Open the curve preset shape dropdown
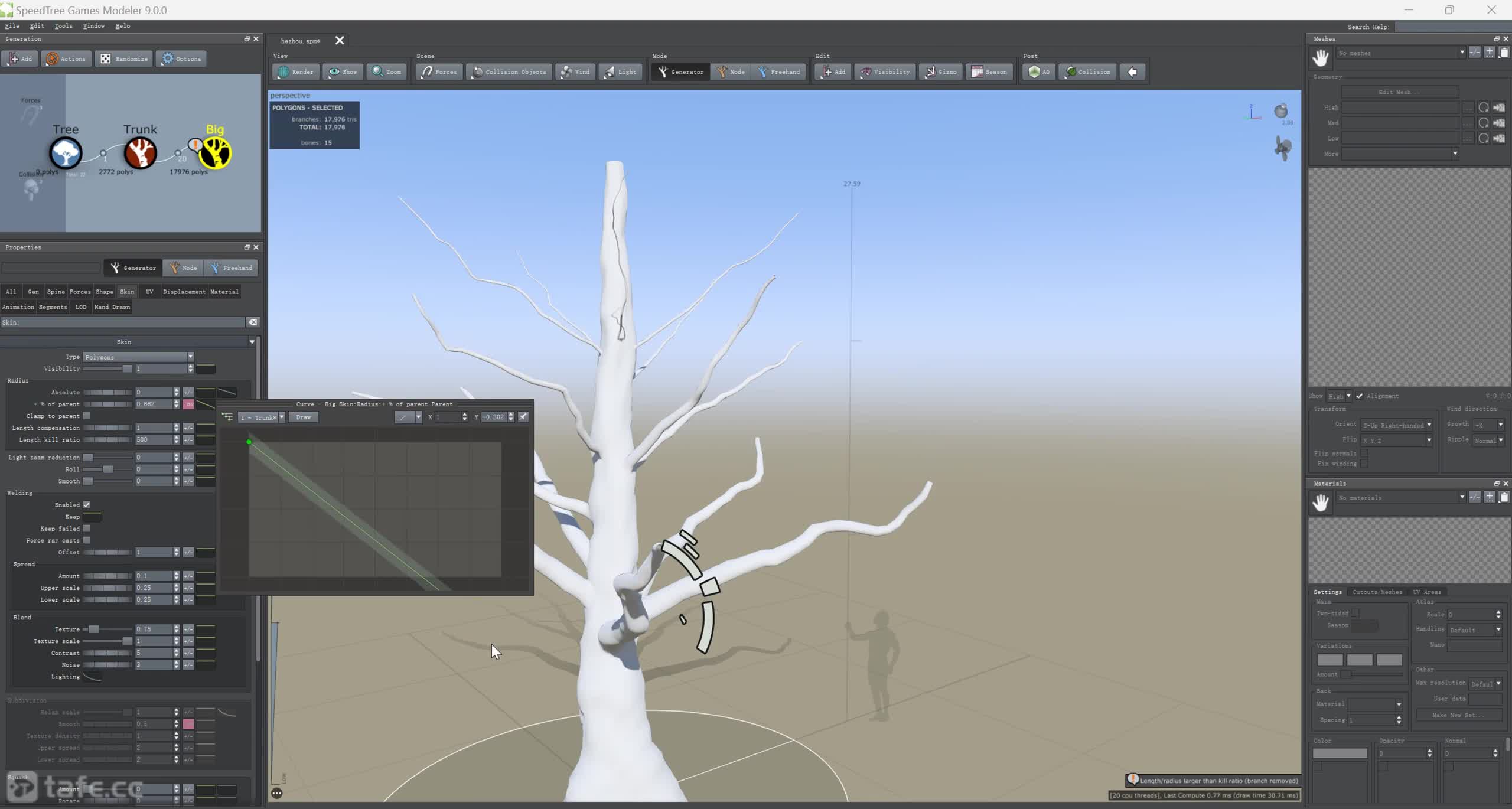This screenshot has width=1512, height=809. pyautogui.click(x=408, y=417)
